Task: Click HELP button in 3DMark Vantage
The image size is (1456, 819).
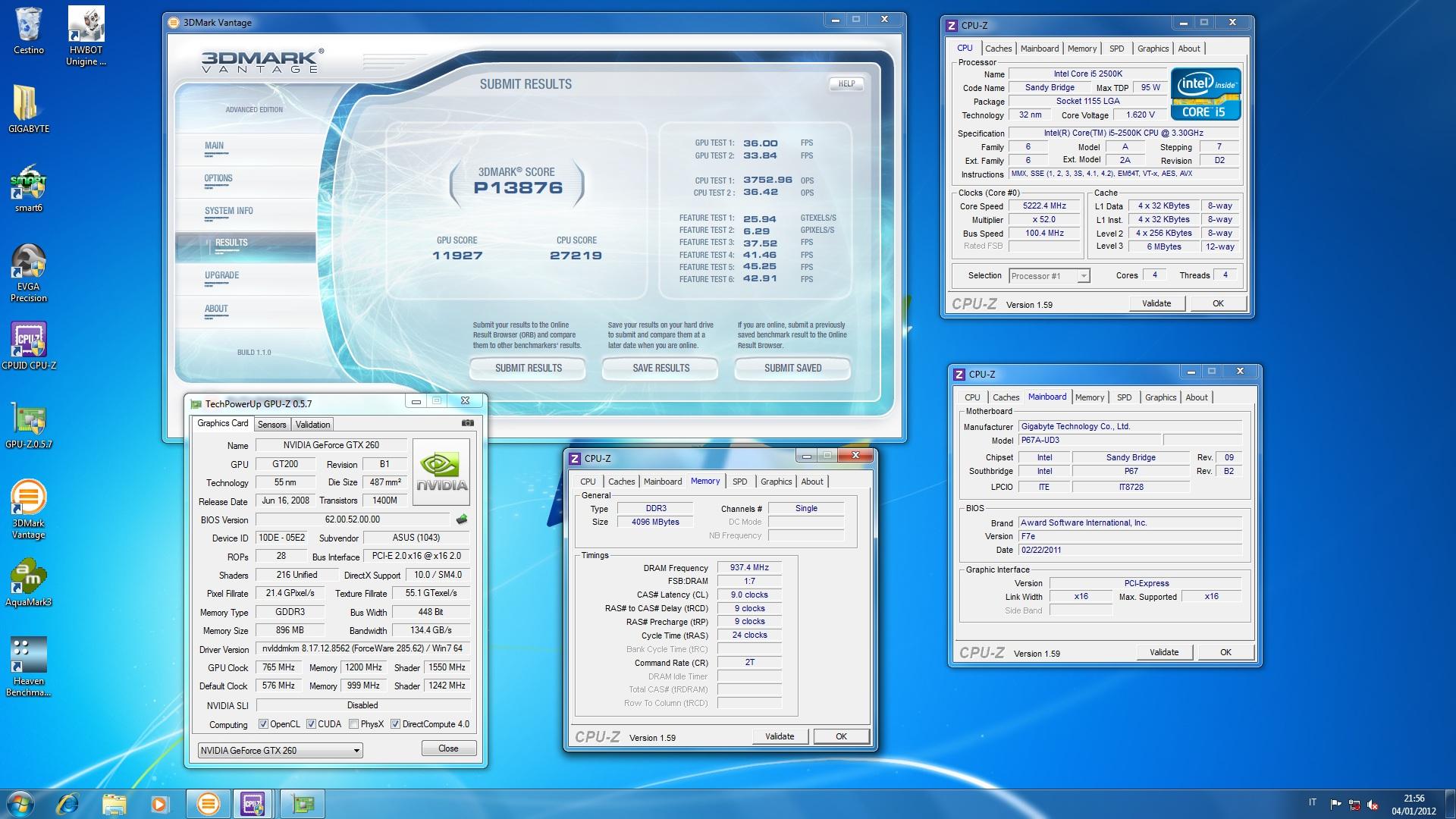Action: [846, 84]
